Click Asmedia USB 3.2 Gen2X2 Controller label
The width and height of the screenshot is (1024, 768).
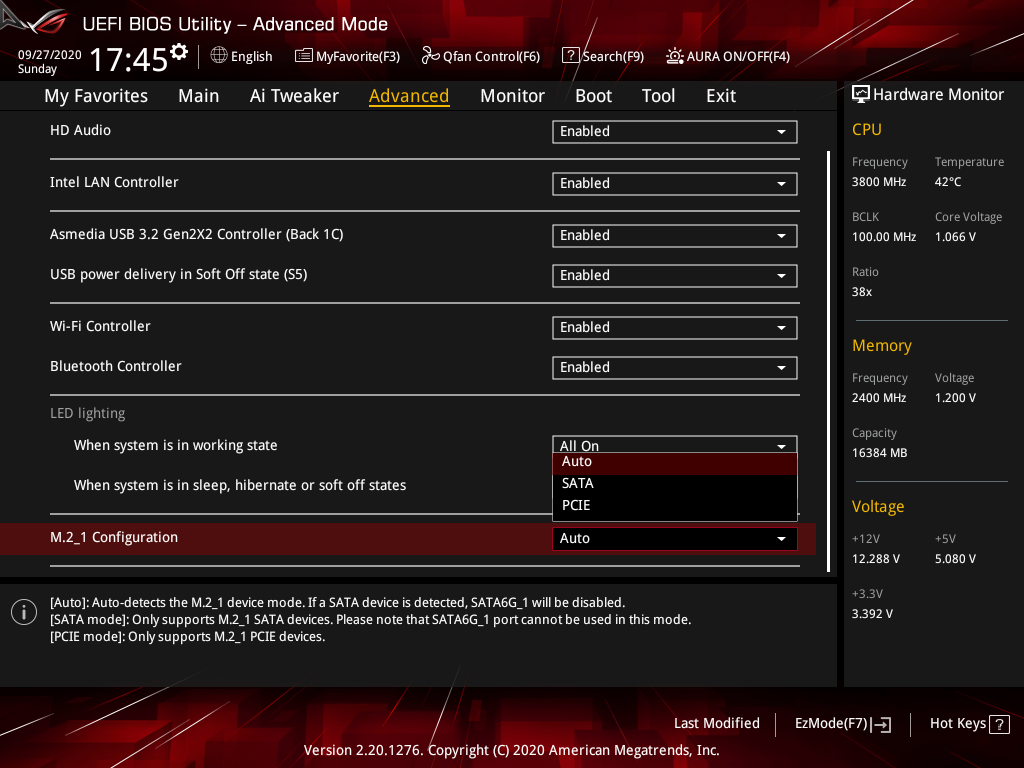point(197,234)
